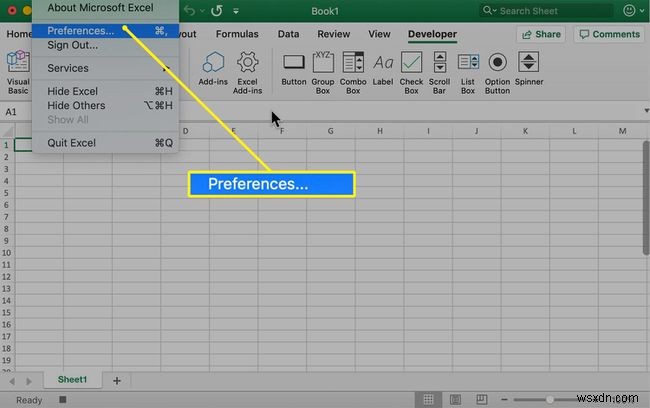
Task: Insert a Group Box control
Action: click(323, 73)
